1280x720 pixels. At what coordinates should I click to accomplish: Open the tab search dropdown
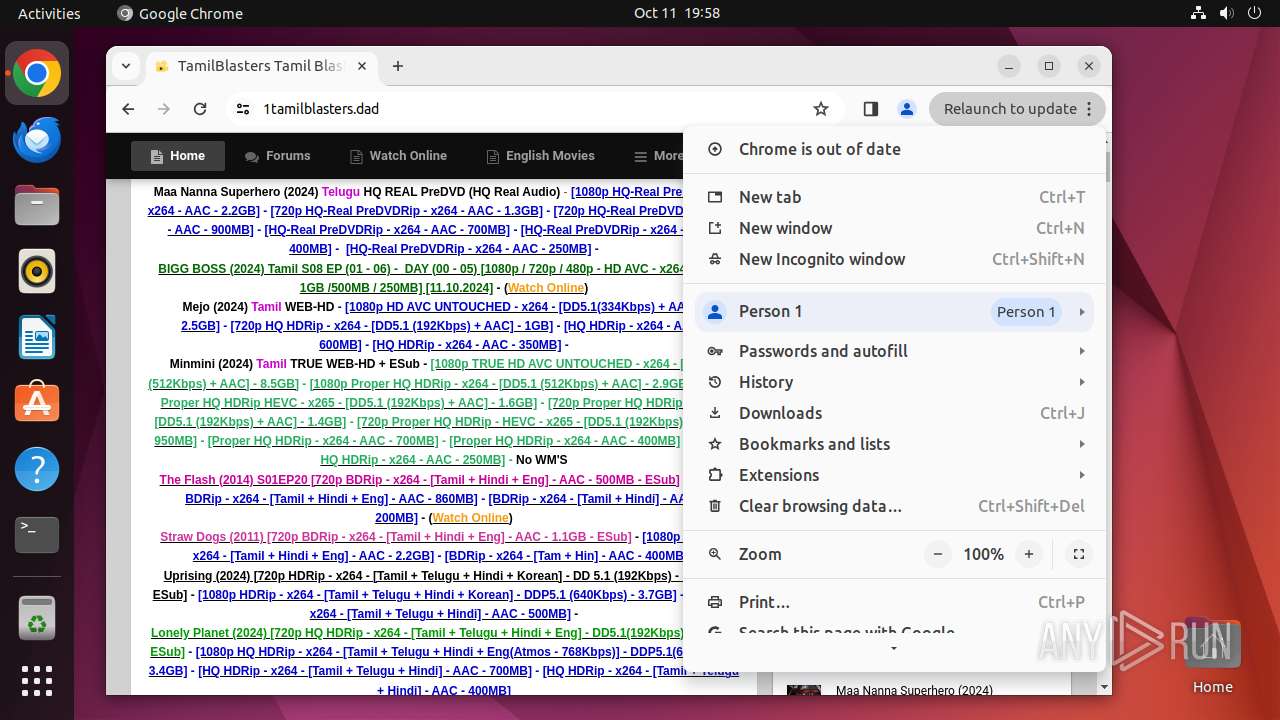click(126, 66)
